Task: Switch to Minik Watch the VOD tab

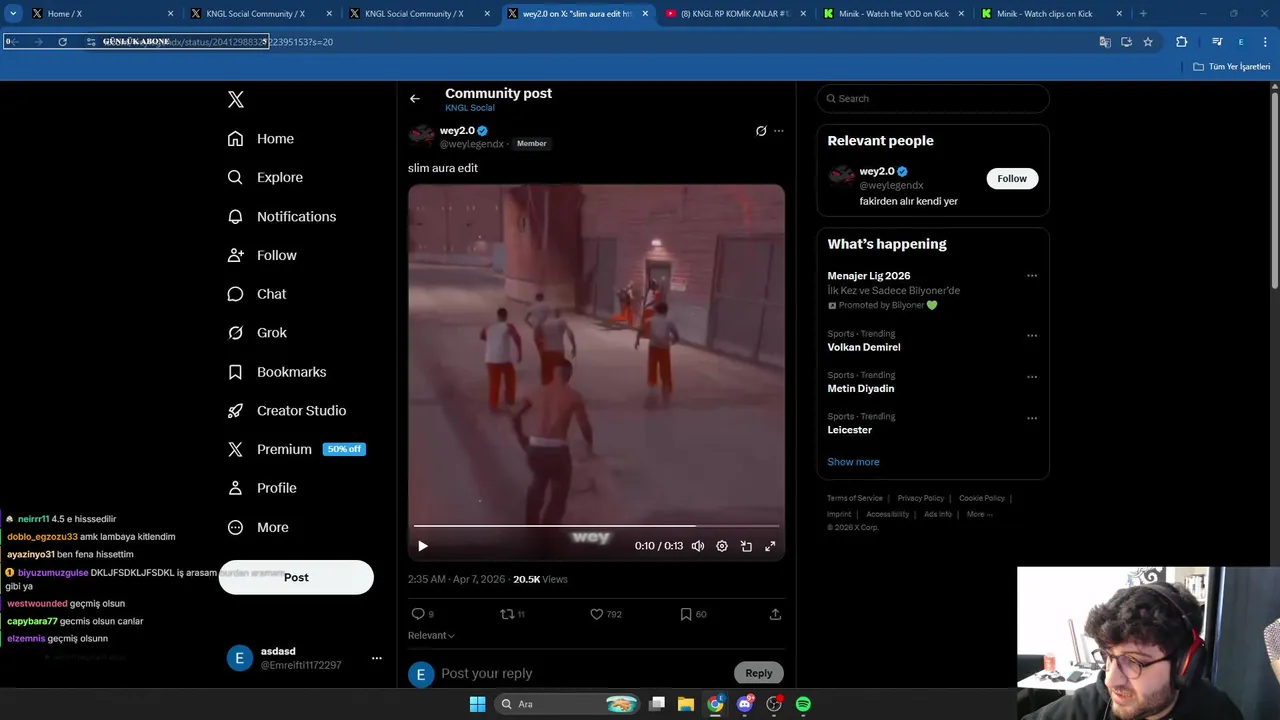Action: point(892,14)
